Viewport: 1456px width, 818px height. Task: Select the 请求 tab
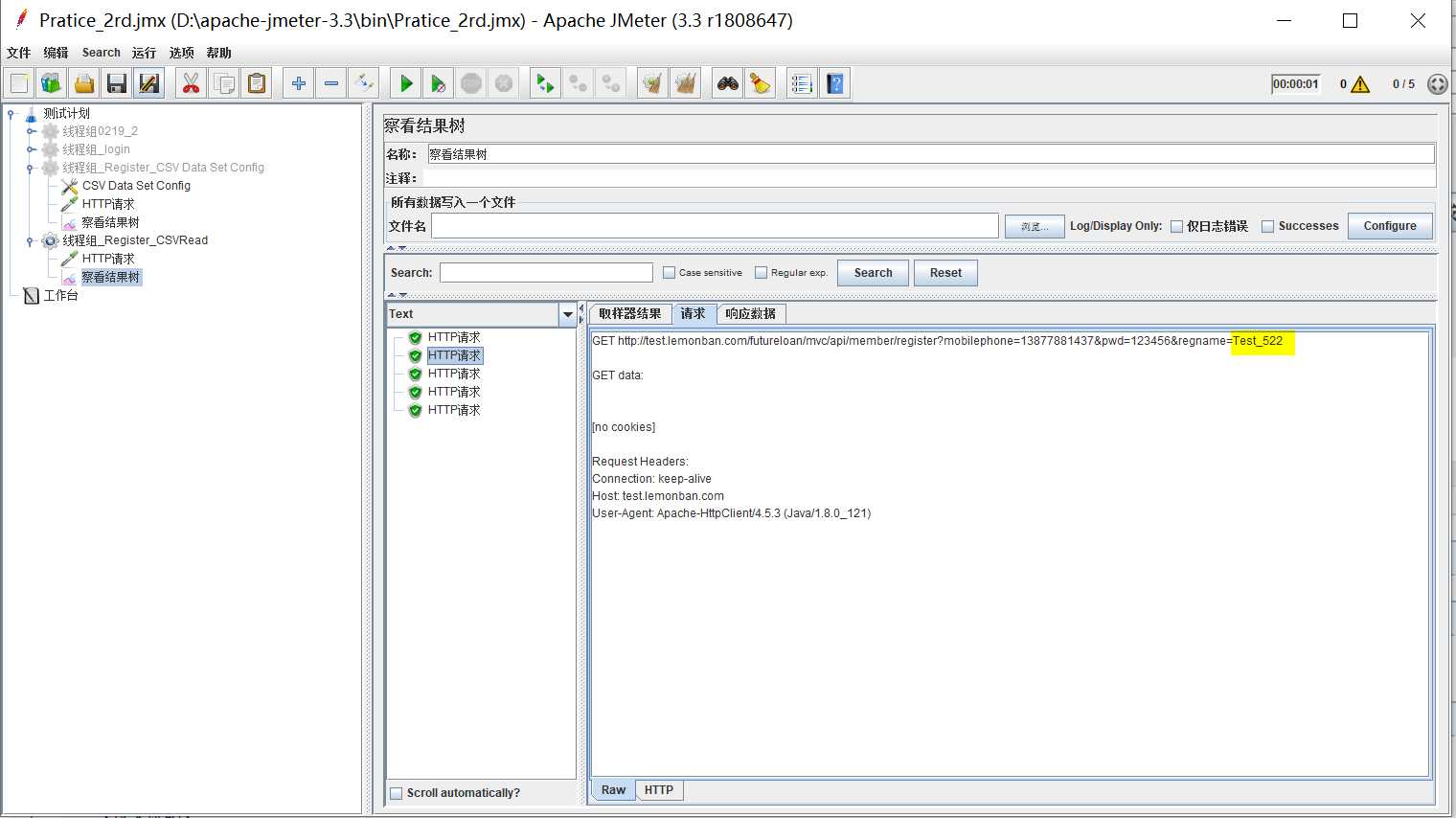click(693, 314)
